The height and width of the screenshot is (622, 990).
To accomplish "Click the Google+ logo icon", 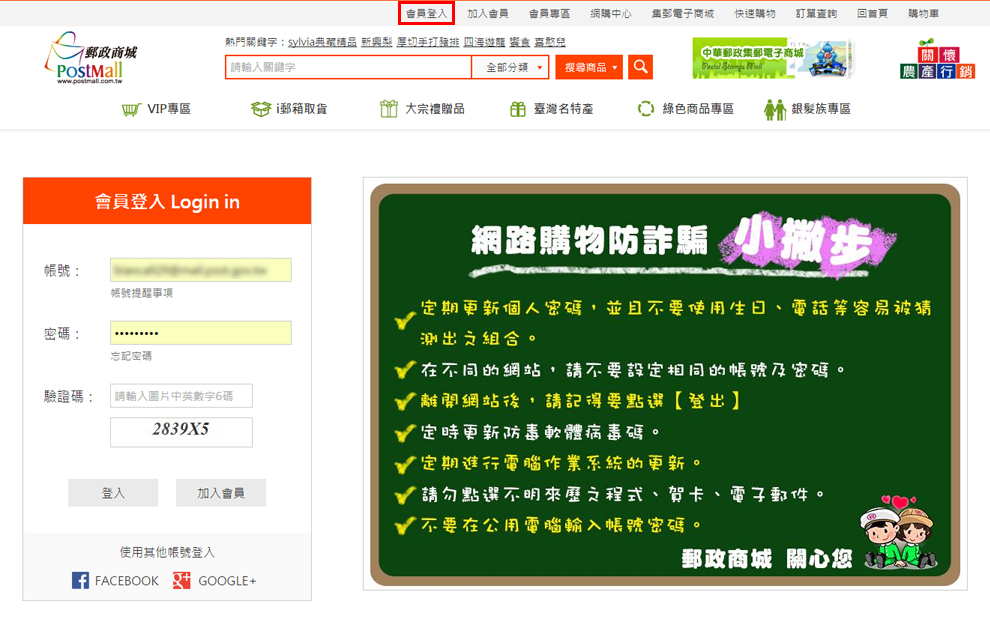I will tap(181, 580).
